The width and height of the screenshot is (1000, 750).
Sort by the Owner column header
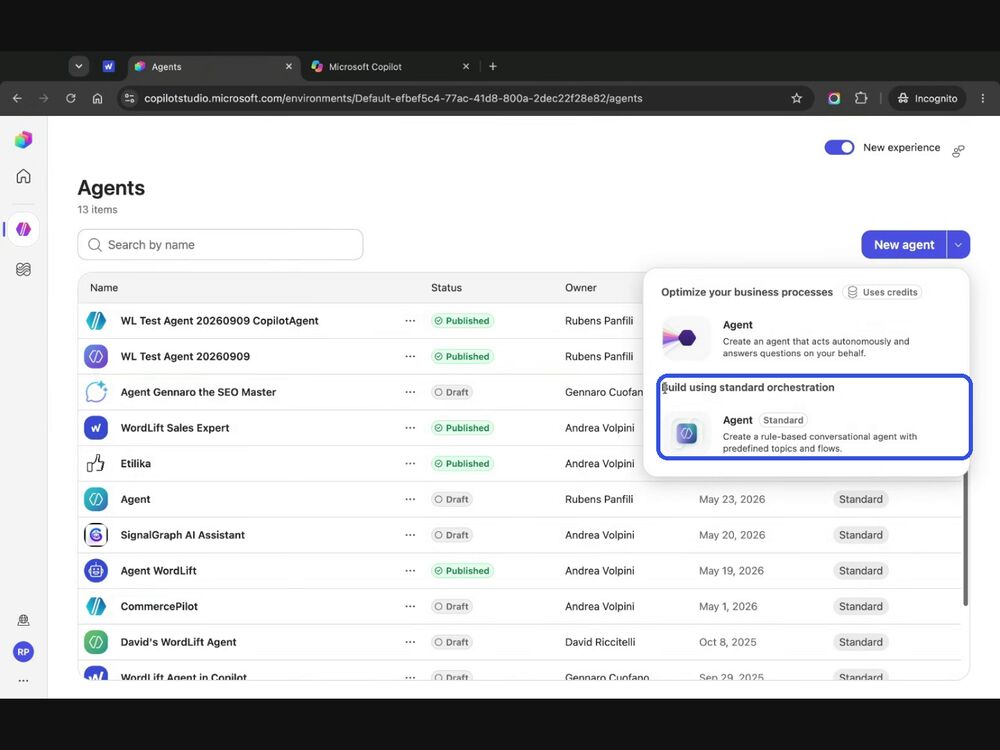point(580,288)
